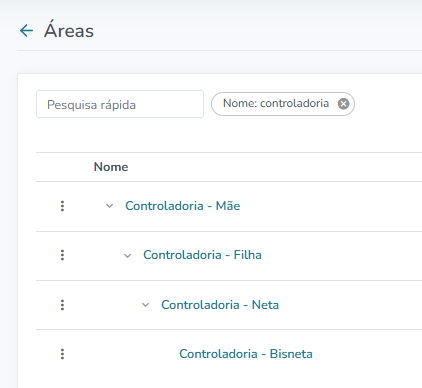Collapse the Controladoria - Mãe row
Image resolution: width=422 pixels, height=388 pixels.
pos(109,206)
